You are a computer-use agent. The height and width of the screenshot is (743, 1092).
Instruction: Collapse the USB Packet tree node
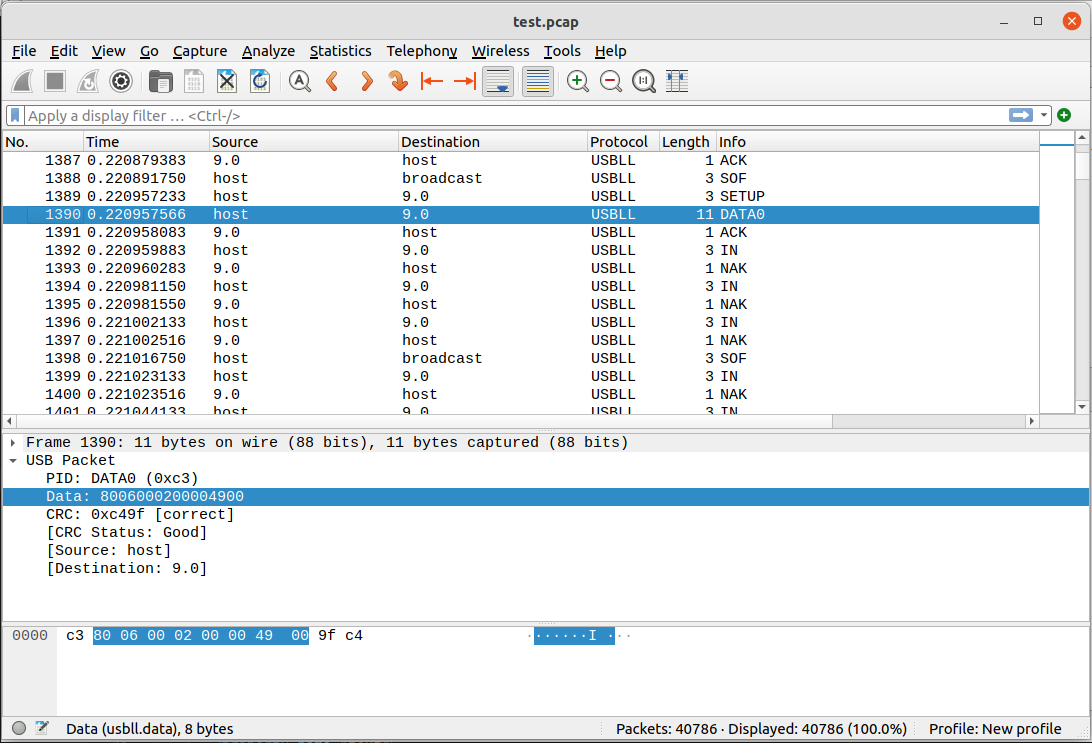click(x=13, y=460)
